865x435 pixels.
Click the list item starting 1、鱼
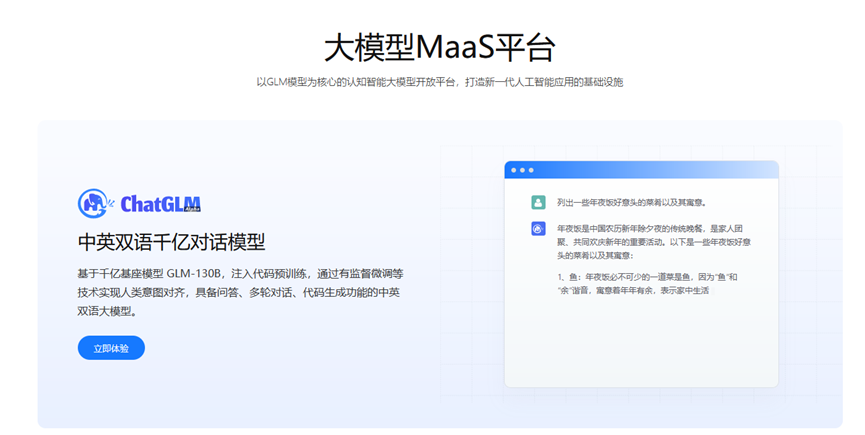tap(647, 283)
